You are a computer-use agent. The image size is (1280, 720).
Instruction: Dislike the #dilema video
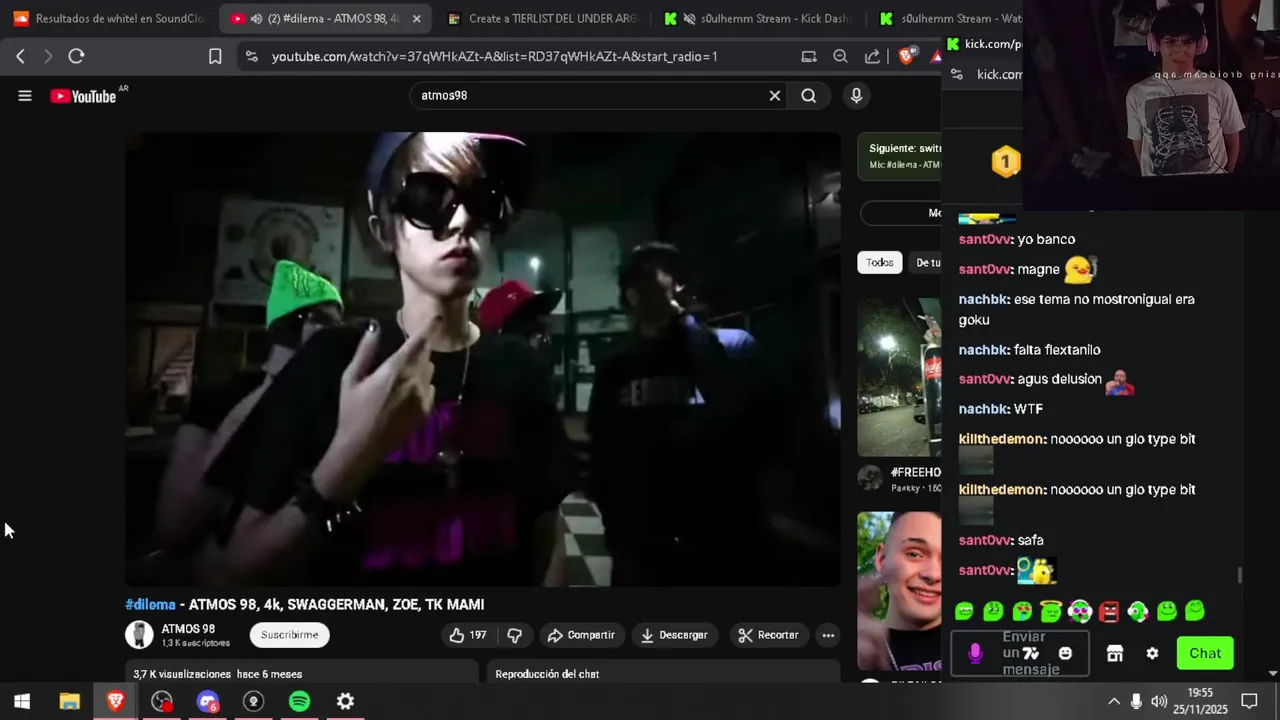pos(514,635)
